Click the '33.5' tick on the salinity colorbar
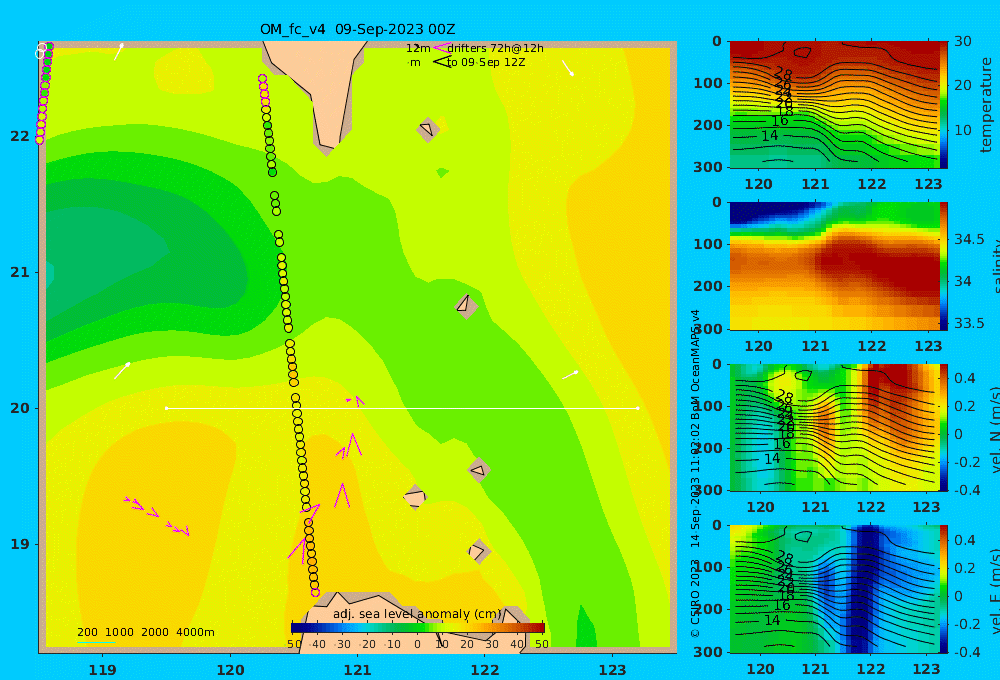 point(969,323)
